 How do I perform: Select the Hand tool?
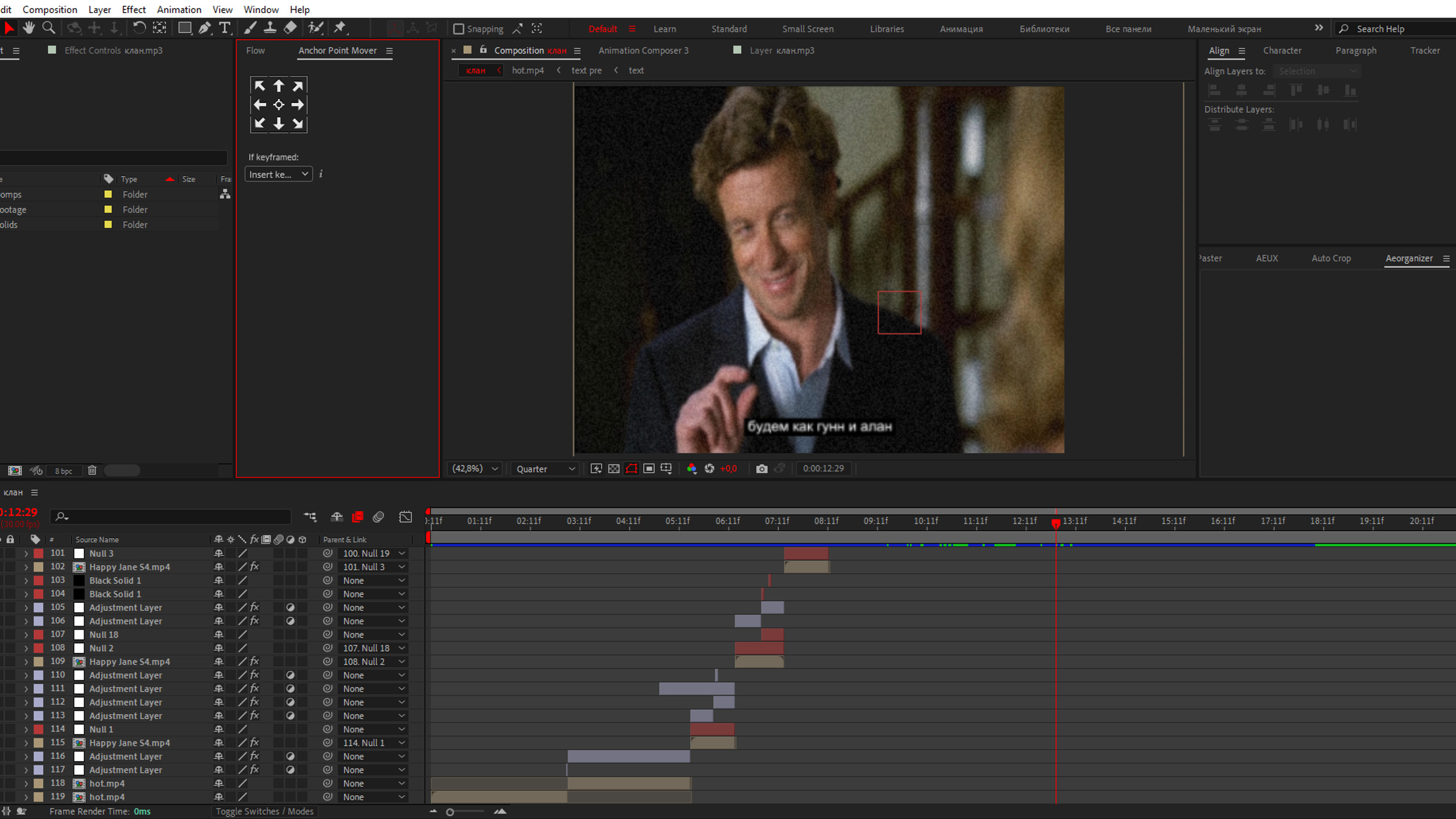[28, 28]
